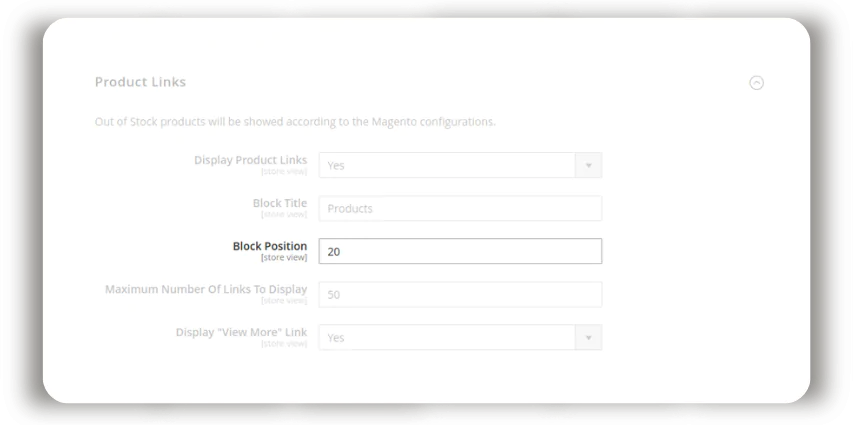Click the Product Links section heading
The image size is (853, 425).
coord(140,82)
